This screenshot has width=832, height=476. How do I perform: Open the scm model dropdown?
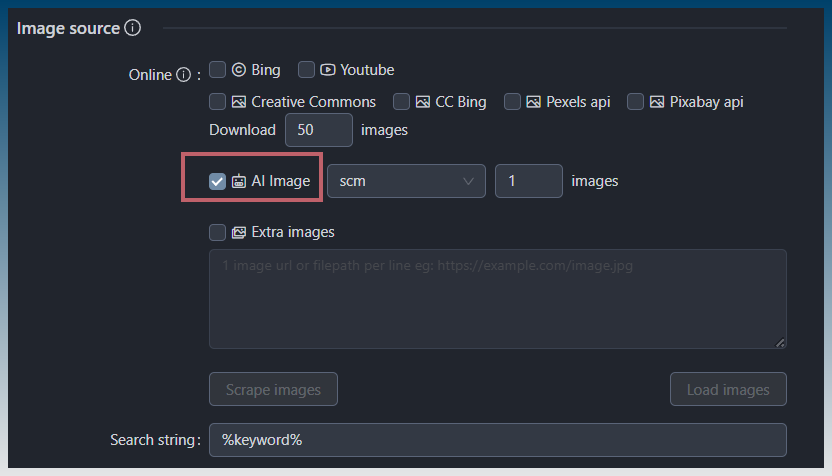(x=406, y=181)
